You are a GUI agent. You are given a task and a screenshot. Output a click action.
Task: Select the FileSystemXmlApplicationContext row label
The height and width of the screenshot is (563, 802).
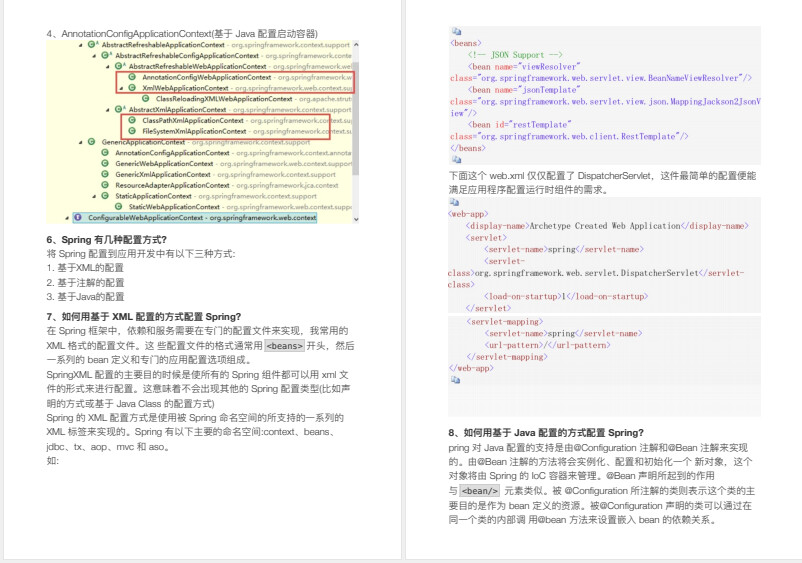pyautogui.click(x=194, y=131)
